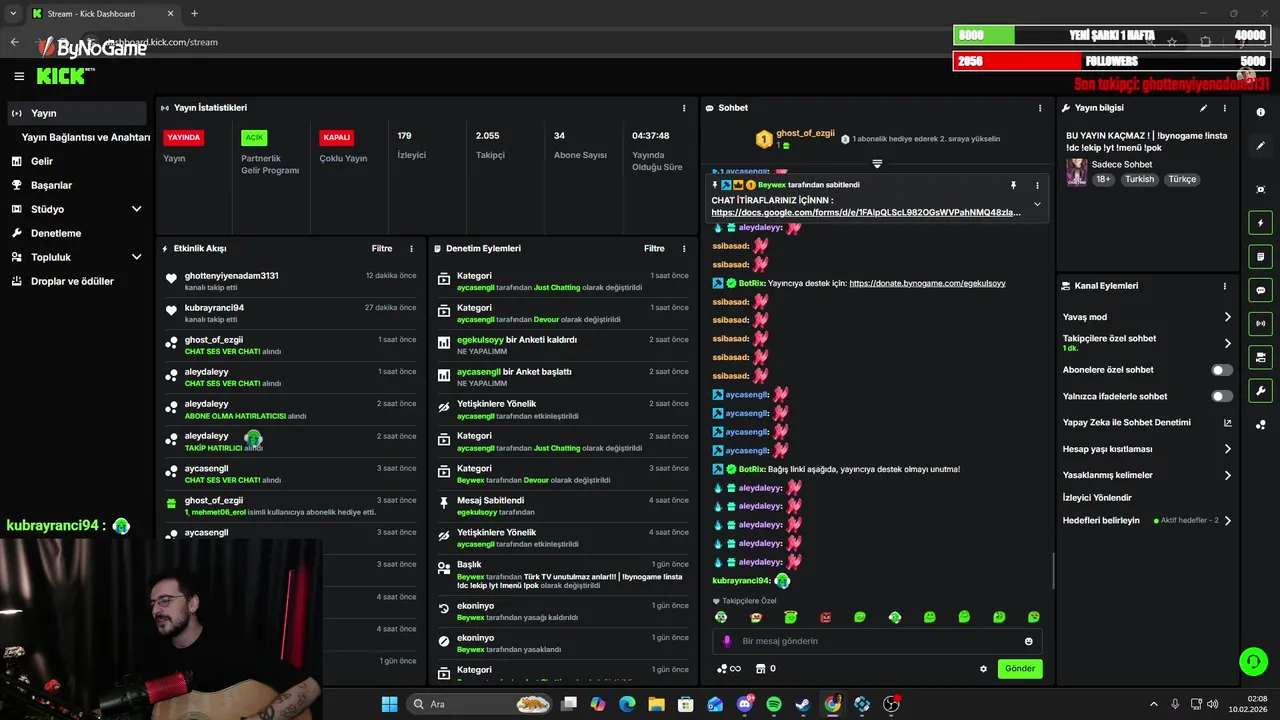Toggle the broadcast signal widget in the right sidebar
Image resolution: width=1280 pixels, height=720 pixels.
[1261, 323]
